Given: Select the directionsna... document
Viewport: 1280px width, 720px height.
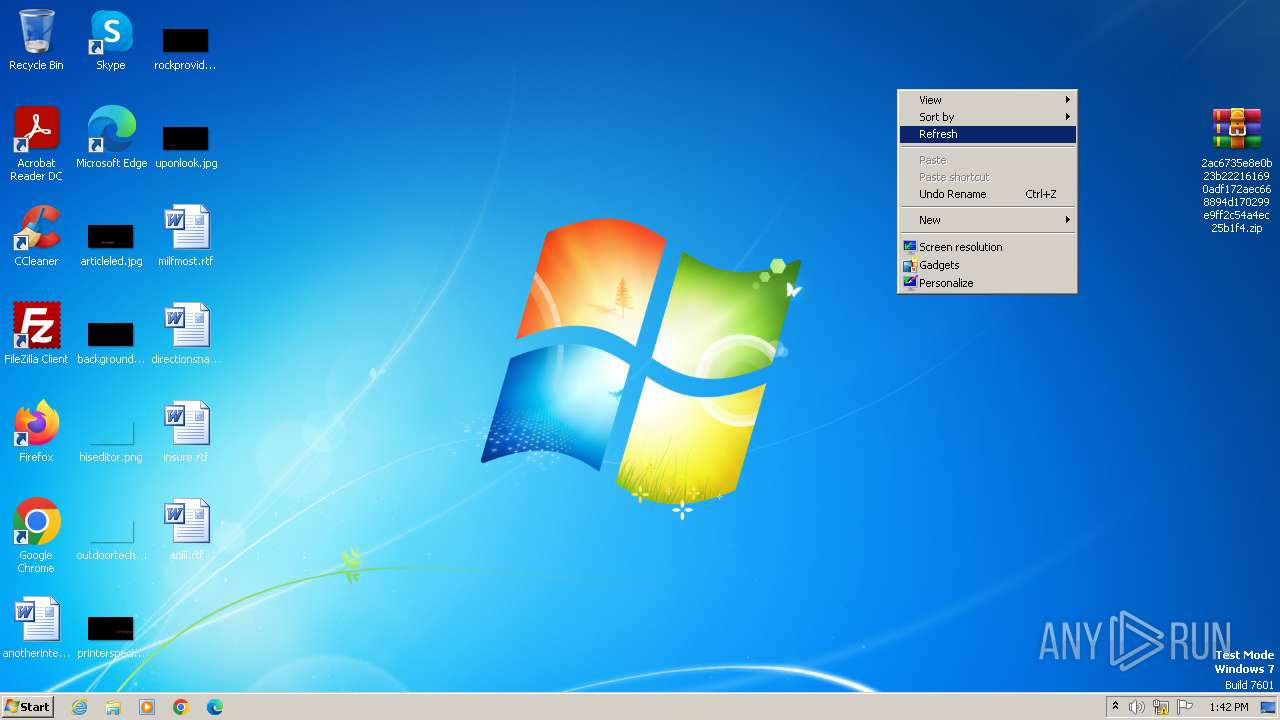Looking at the screenshot, I should pyautogui.click(x=186, y=334).
